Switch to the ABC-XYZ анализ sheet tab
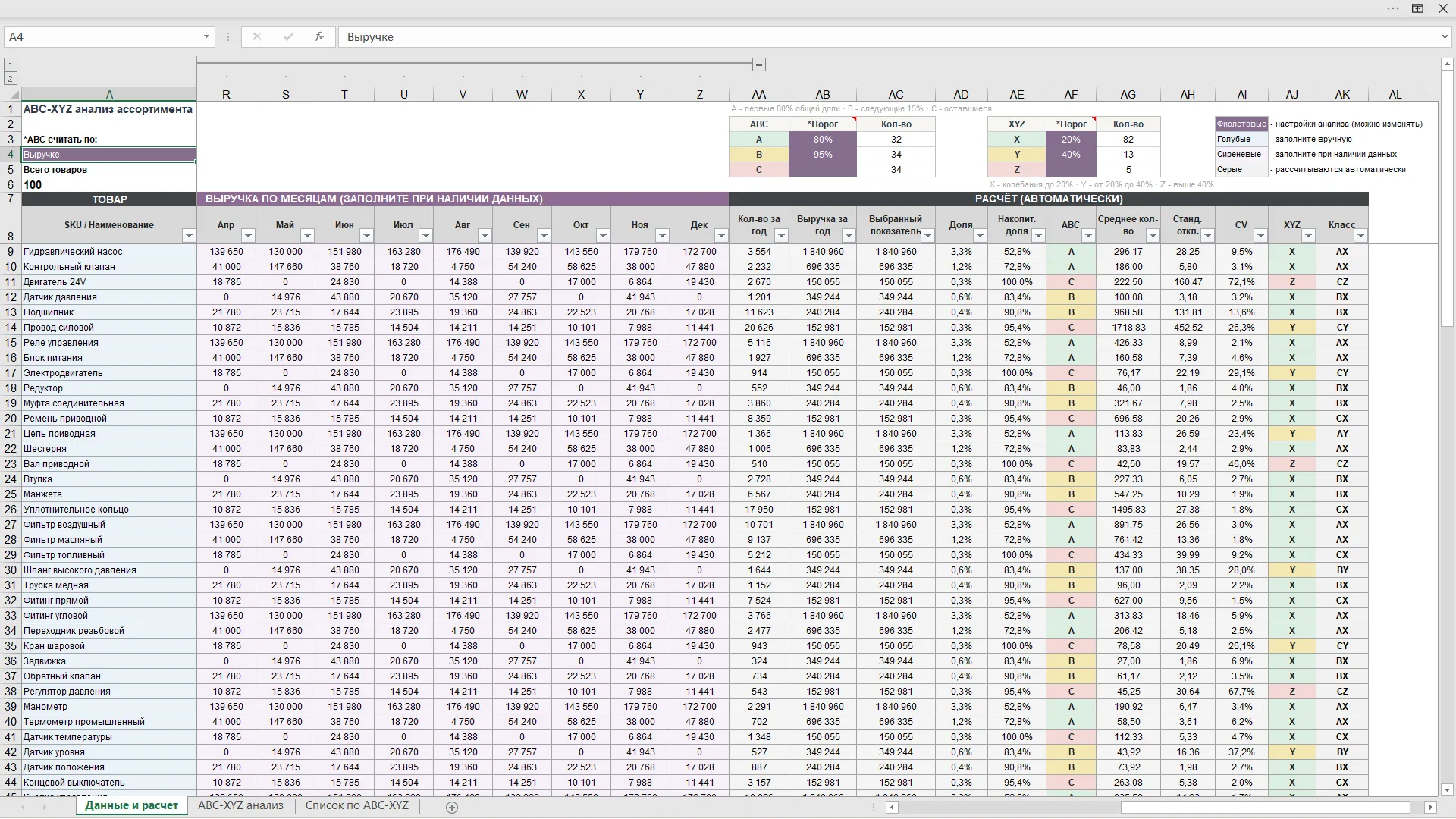This screenshot has width=1456, height=819. click(240, 805)
